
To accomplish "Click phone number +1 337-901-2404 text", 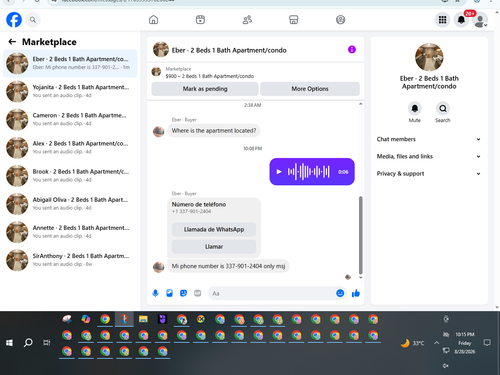I will pos(192,211).
